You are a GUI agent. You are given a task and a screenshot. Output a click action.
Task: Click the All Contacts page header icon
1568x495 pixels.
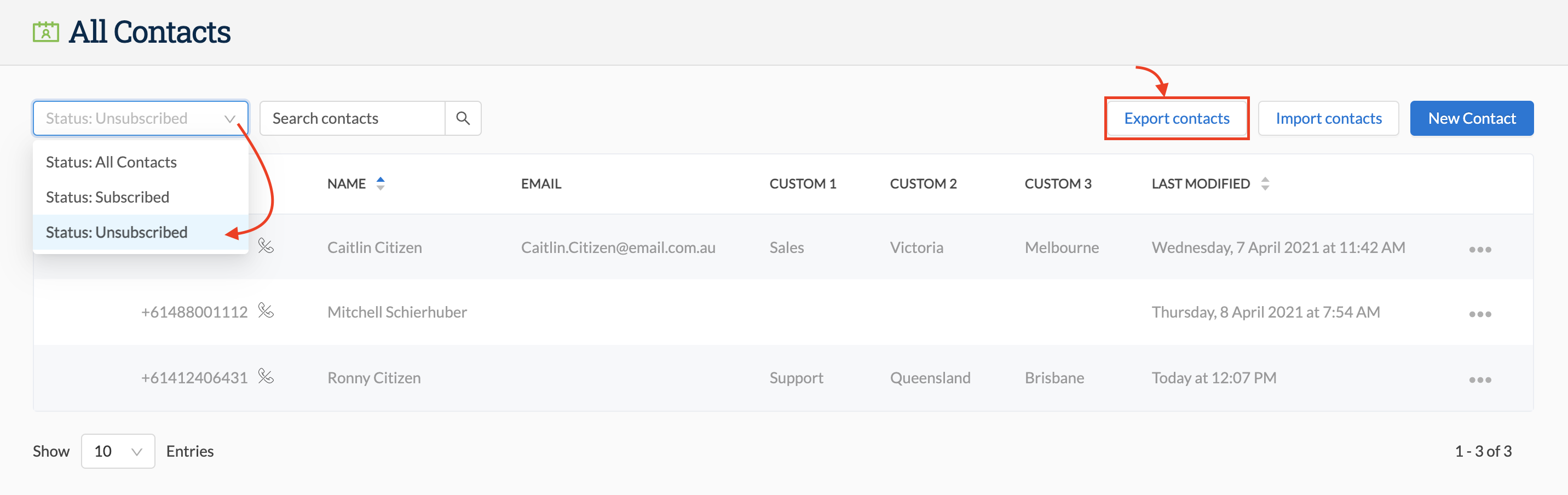pyautogui.click(x=45, y=31)
